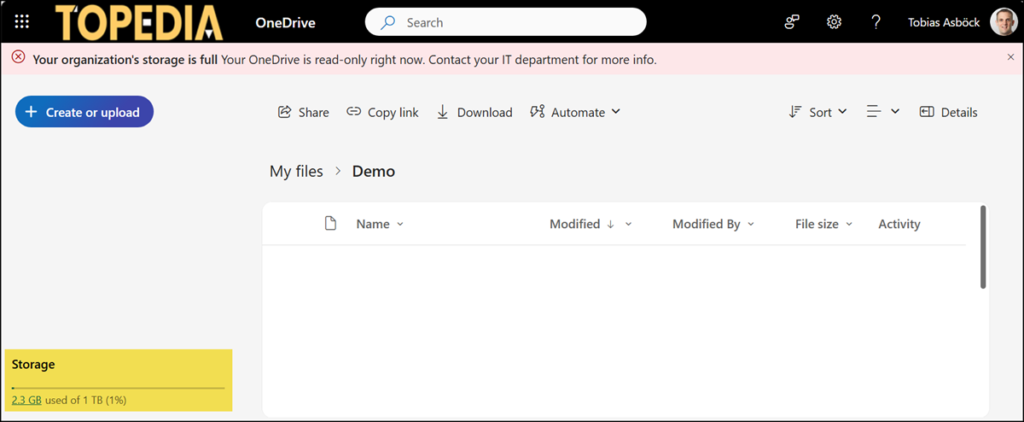Open the app launcher waffle icon
This screenshot has height=422, width=1024.
point(22,22)
